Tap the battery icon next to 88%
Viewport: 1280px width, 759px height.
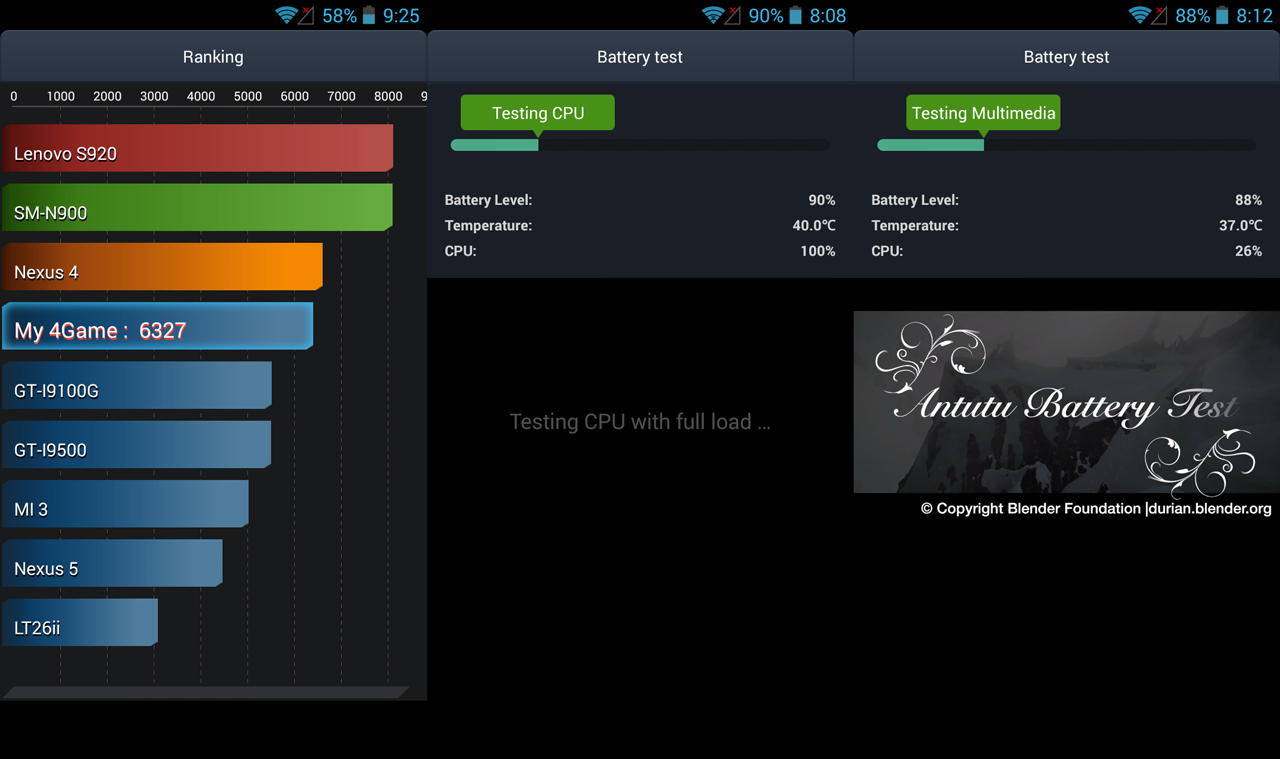pos(1221,15)
